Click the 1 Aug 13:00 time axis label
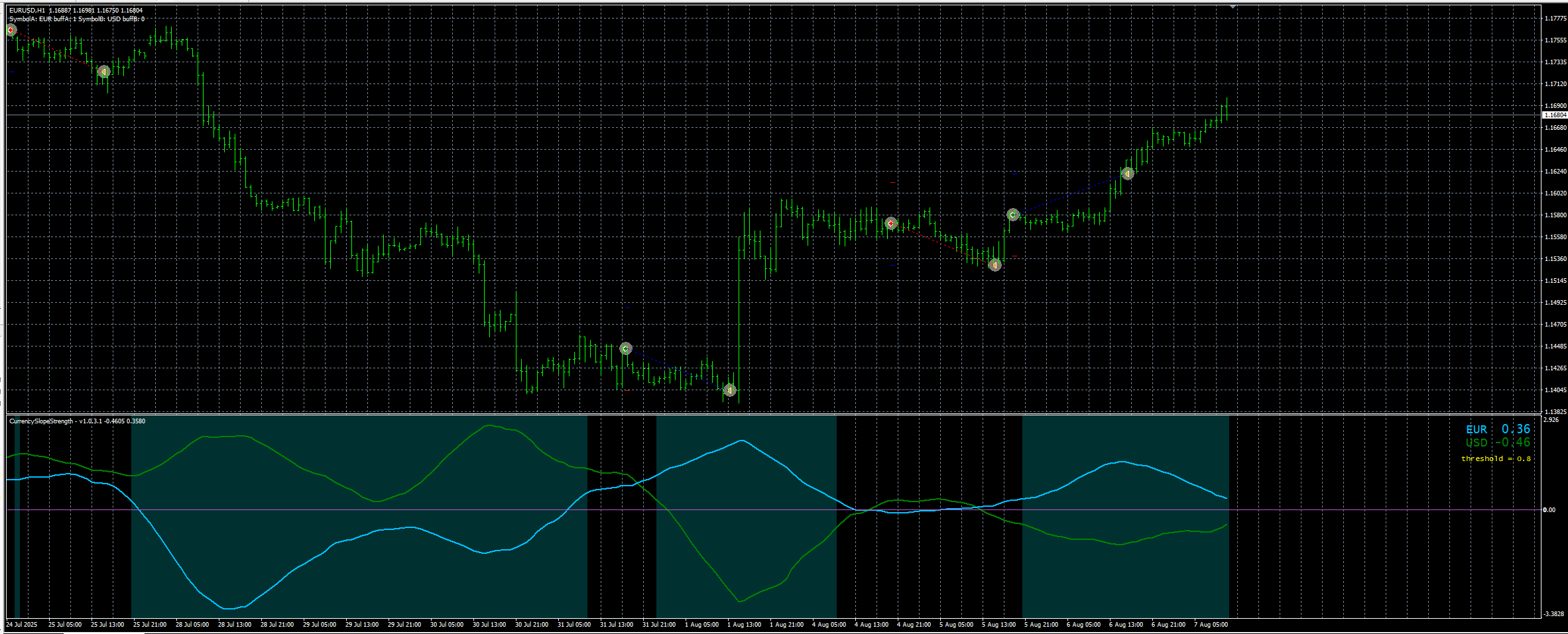Screen dimensions: 1568x634 pyautogui.click(x=744, y=625)
